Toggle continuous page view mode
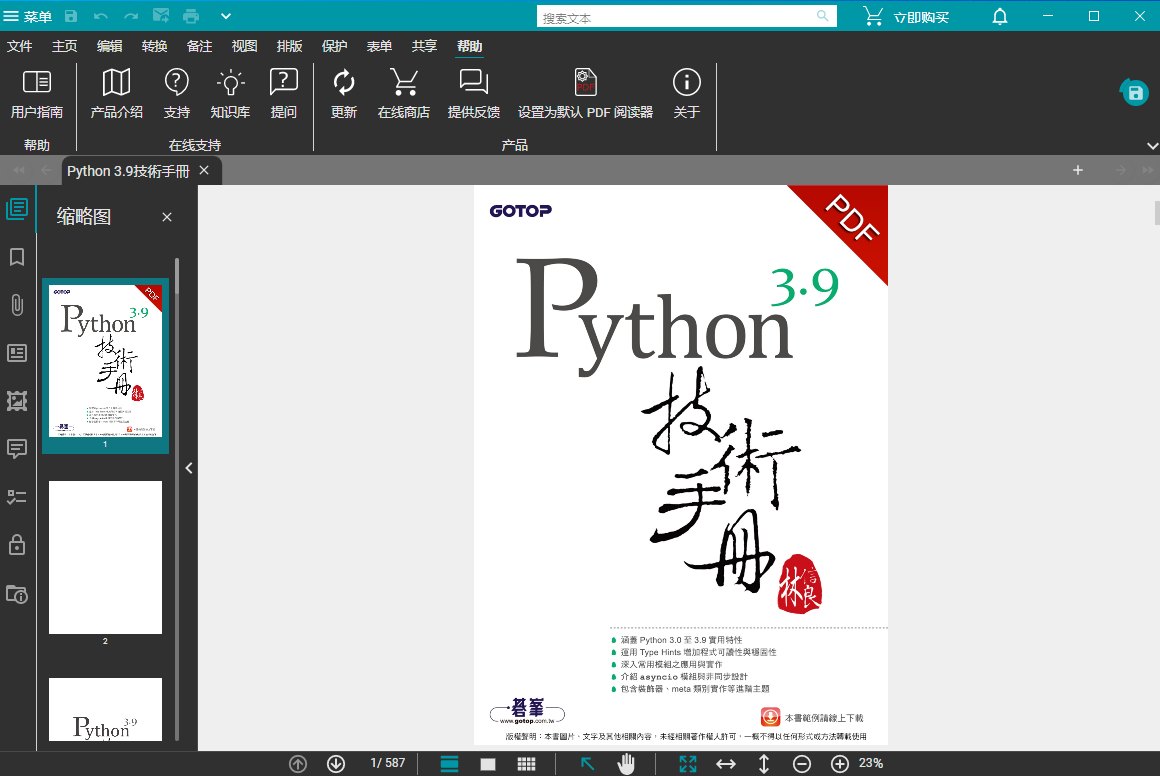 [450, 764]
